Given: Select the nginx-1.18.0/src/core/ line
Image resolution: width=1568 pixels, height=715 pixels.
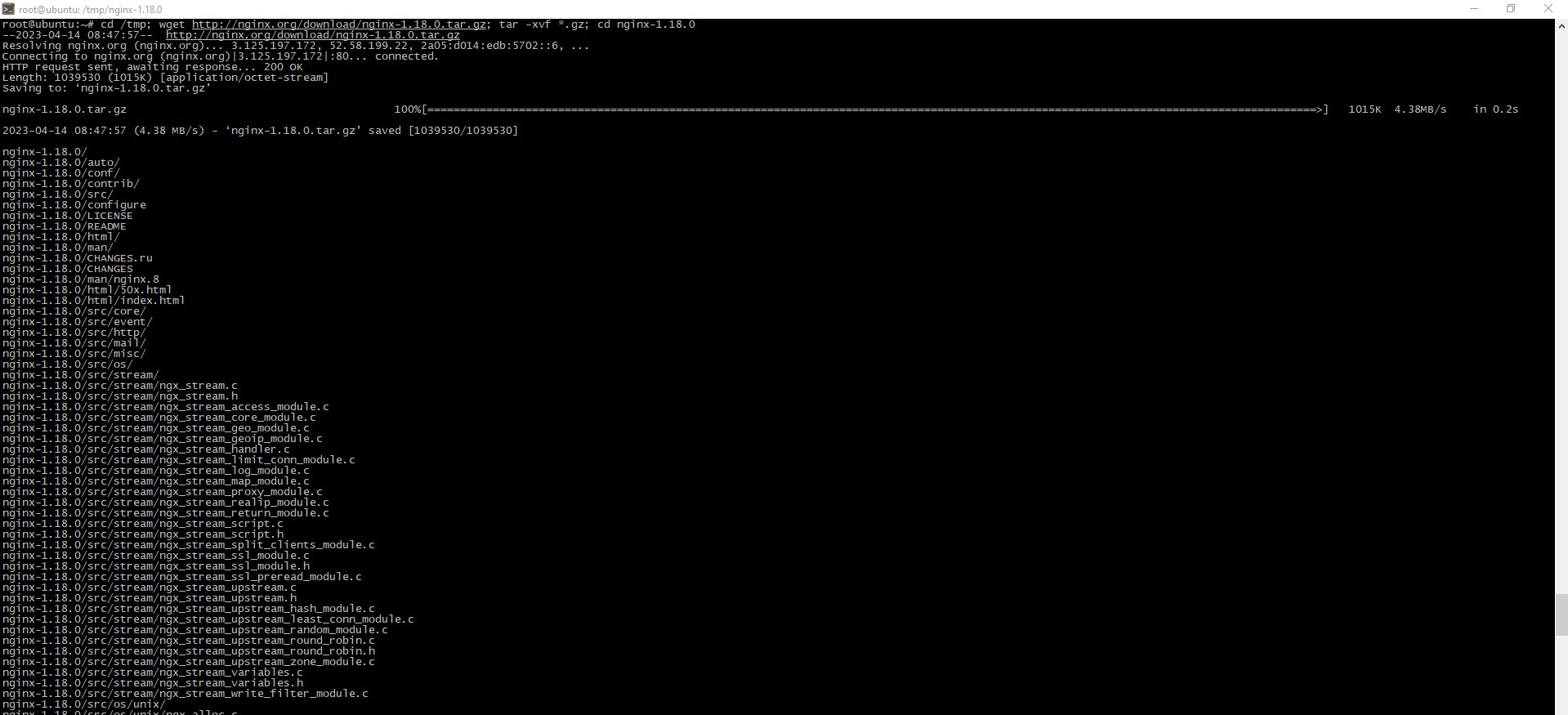Looking at the screenshot, I should tap(74, 311).
